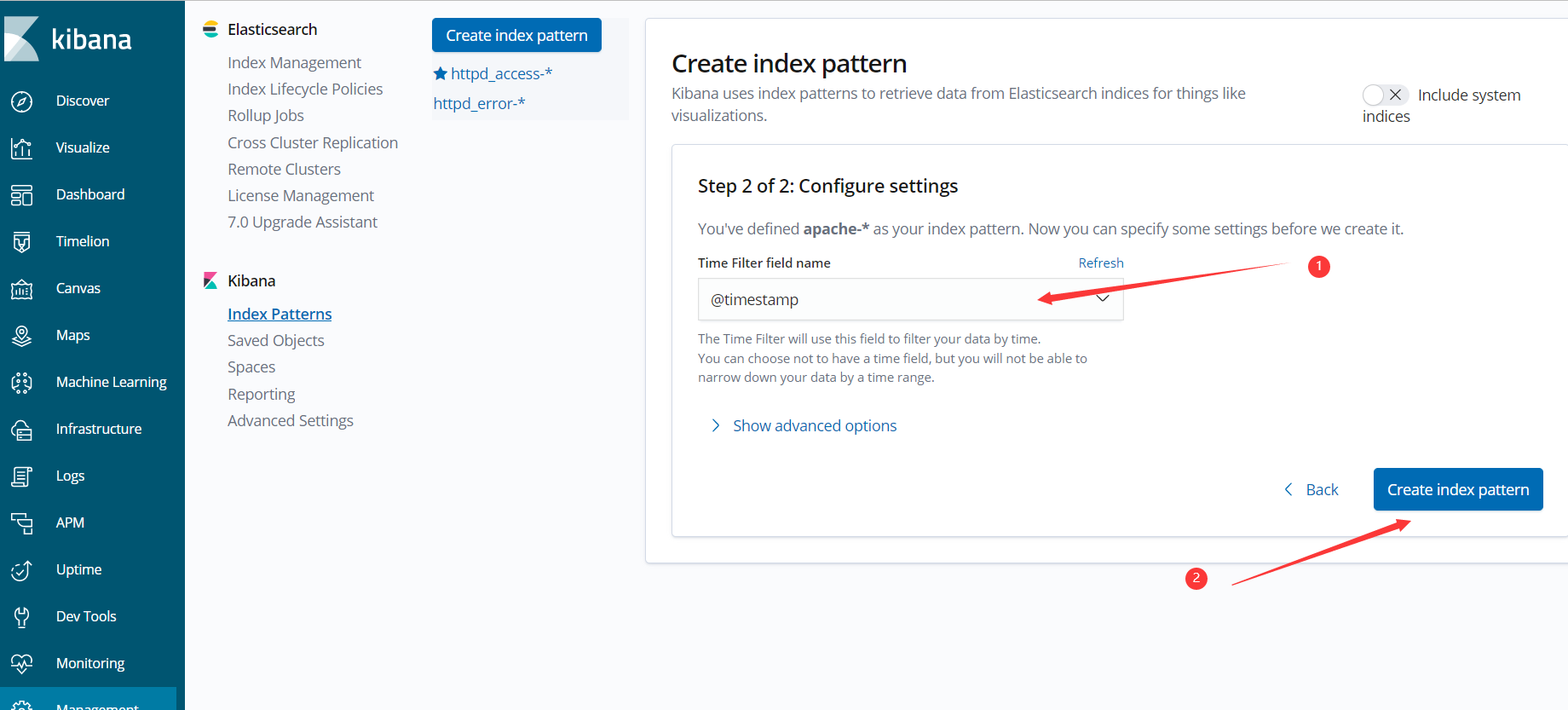The height and width of the screenshot is (710, 1568).
Task: Toggle Include system indices switch
Action: point(1384,95)
